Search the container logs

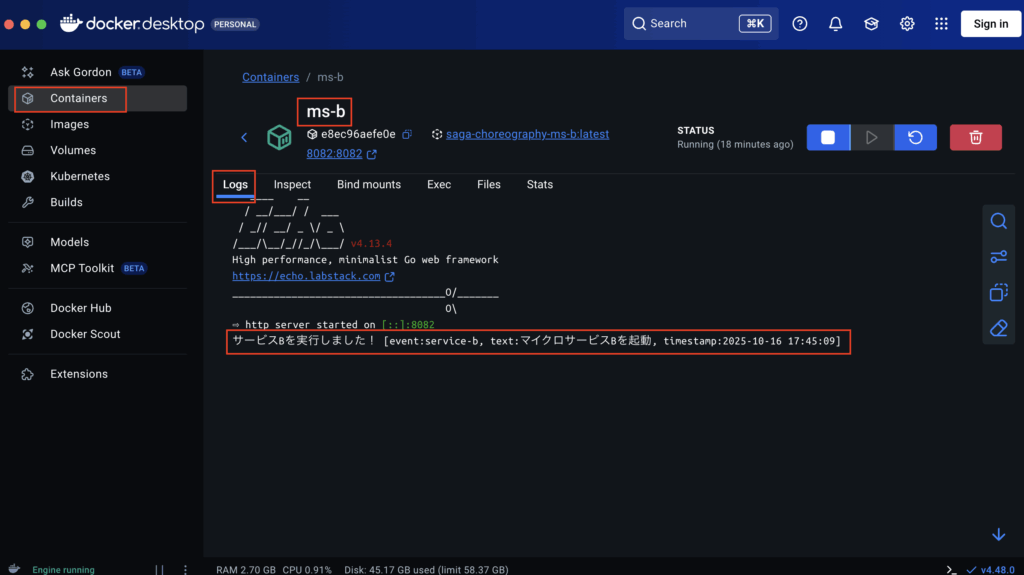tap(998, 221)
